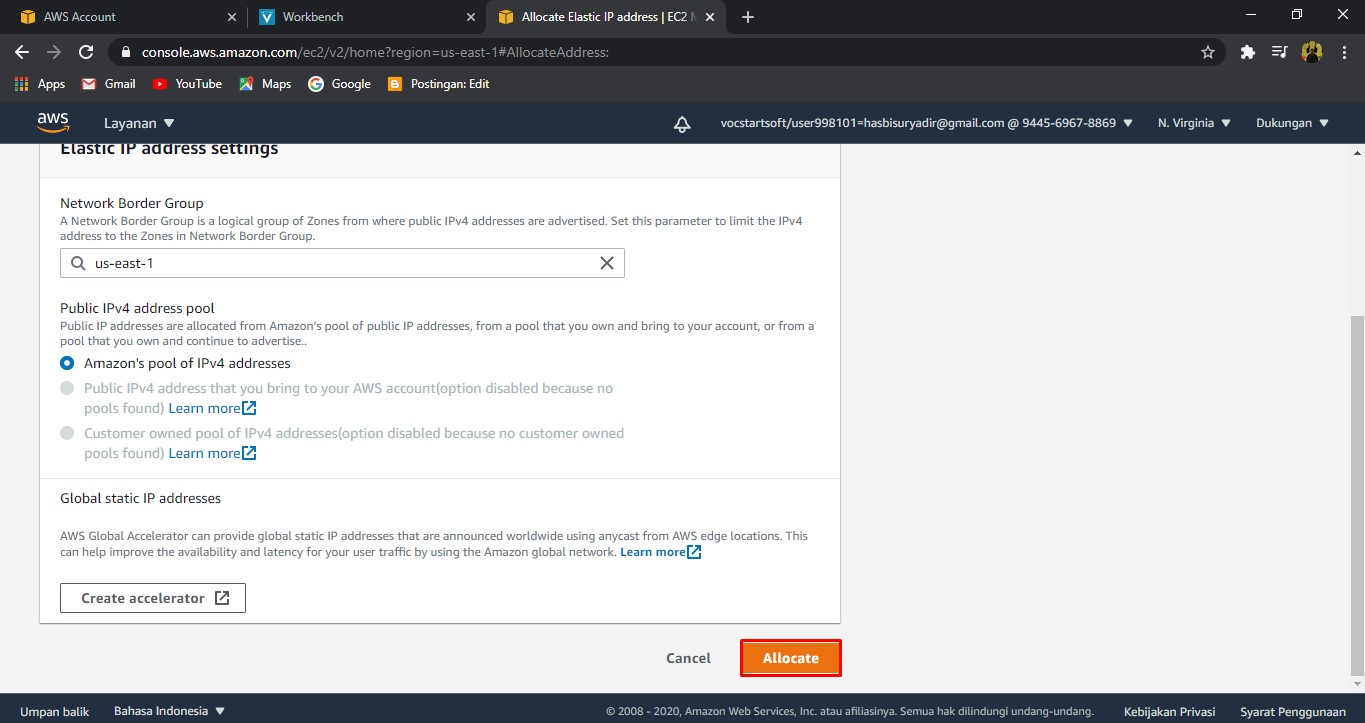This screenshot has height=723, width=1365.
Task: Bookmark this page with the star icon
Action: click(x=1208, y=52)
